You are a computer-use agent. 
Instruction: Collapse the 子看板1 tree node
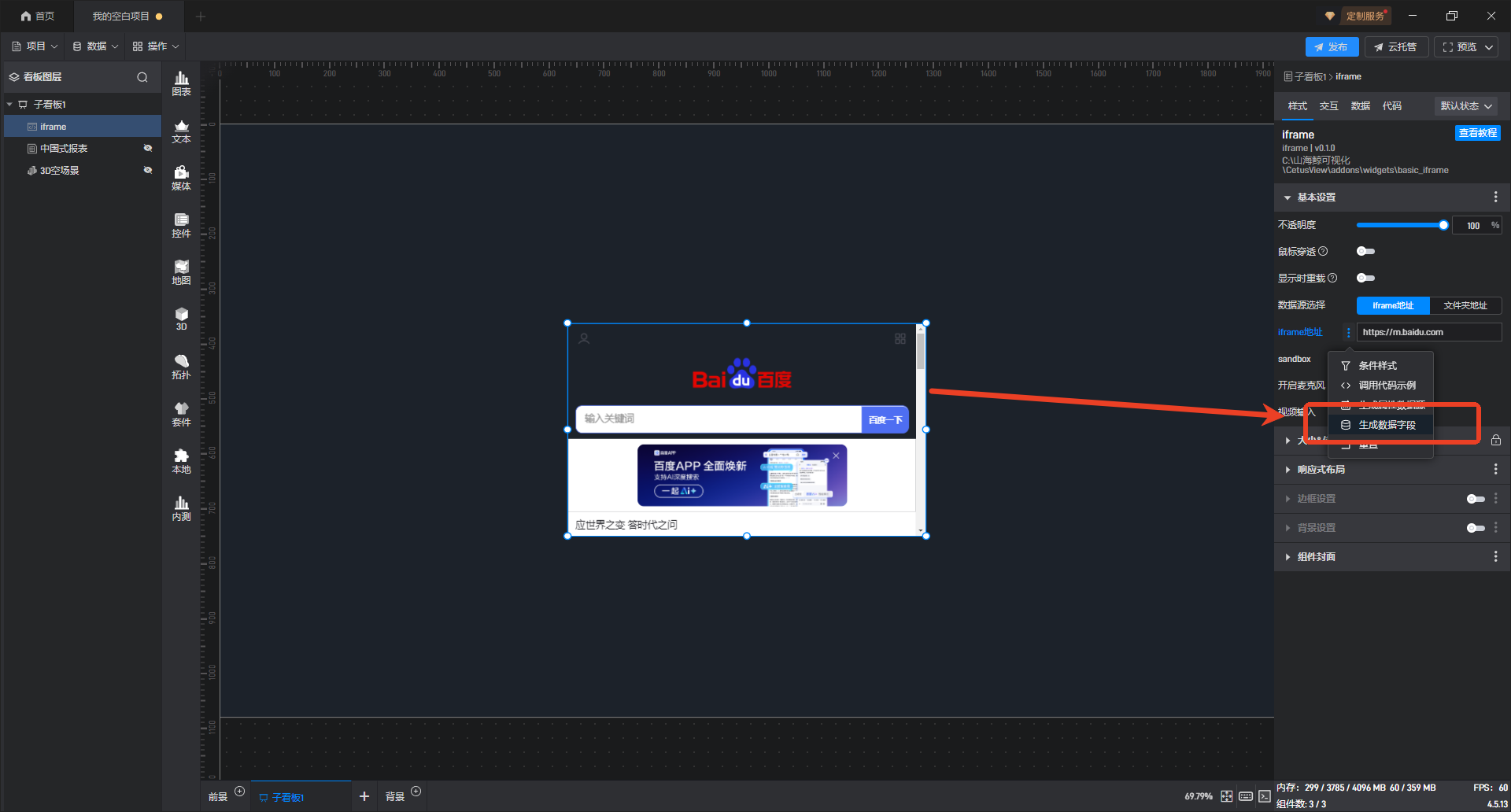pyautogui.click(x=9, y=105)
